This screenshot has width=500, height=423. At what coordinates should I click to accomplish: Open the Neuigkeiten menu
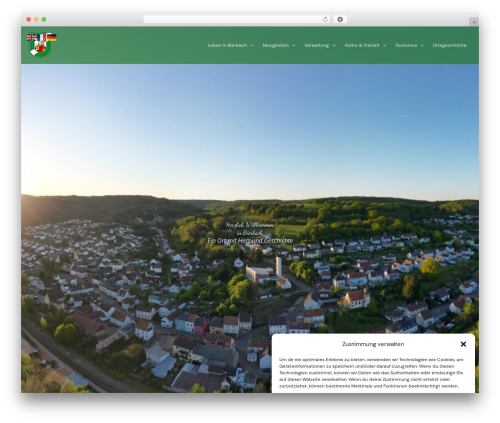tap(276, 45)
